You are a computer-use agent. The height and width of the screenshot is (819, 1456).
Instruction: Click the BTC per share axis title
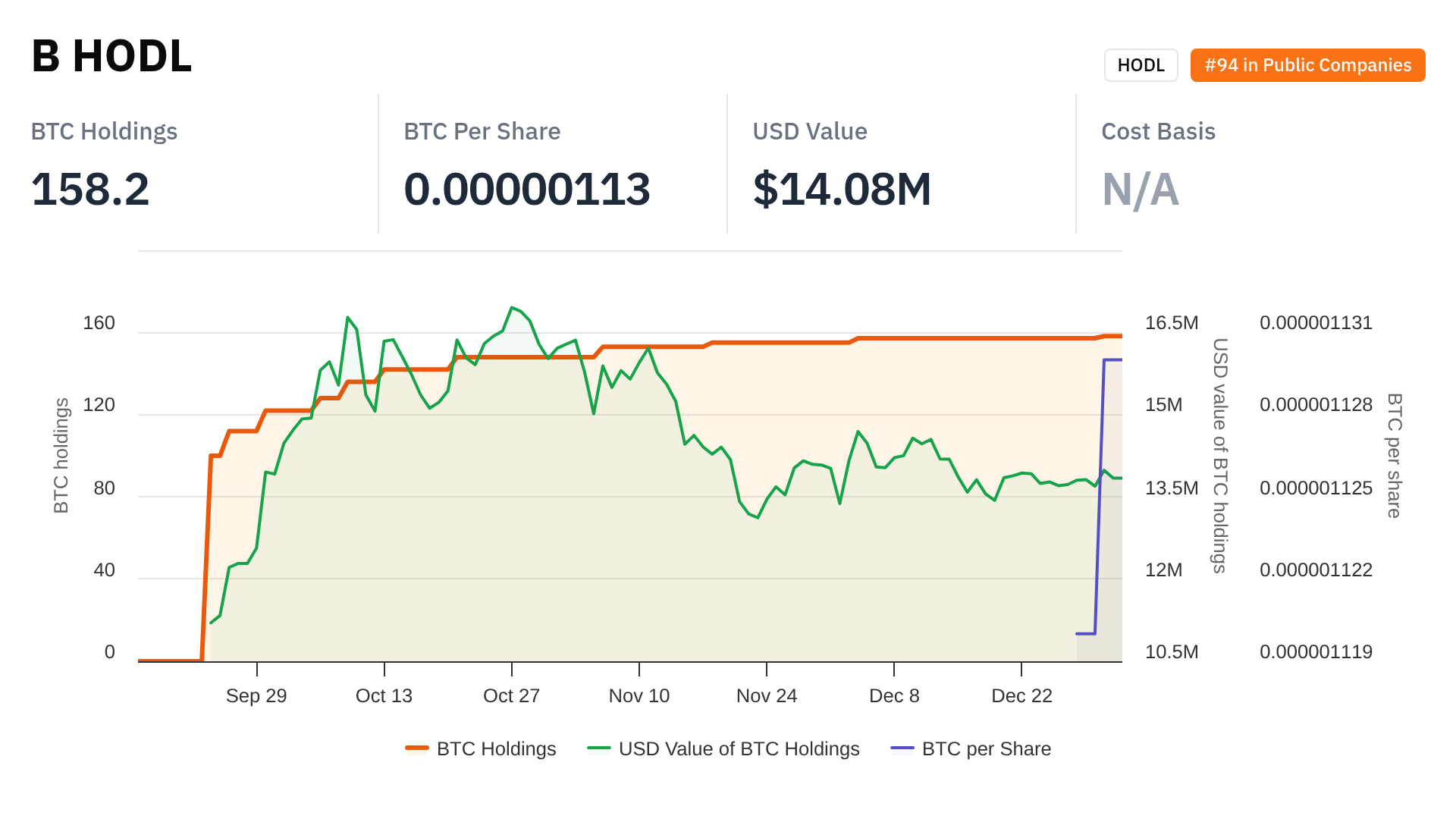(x=1394, y=455)
